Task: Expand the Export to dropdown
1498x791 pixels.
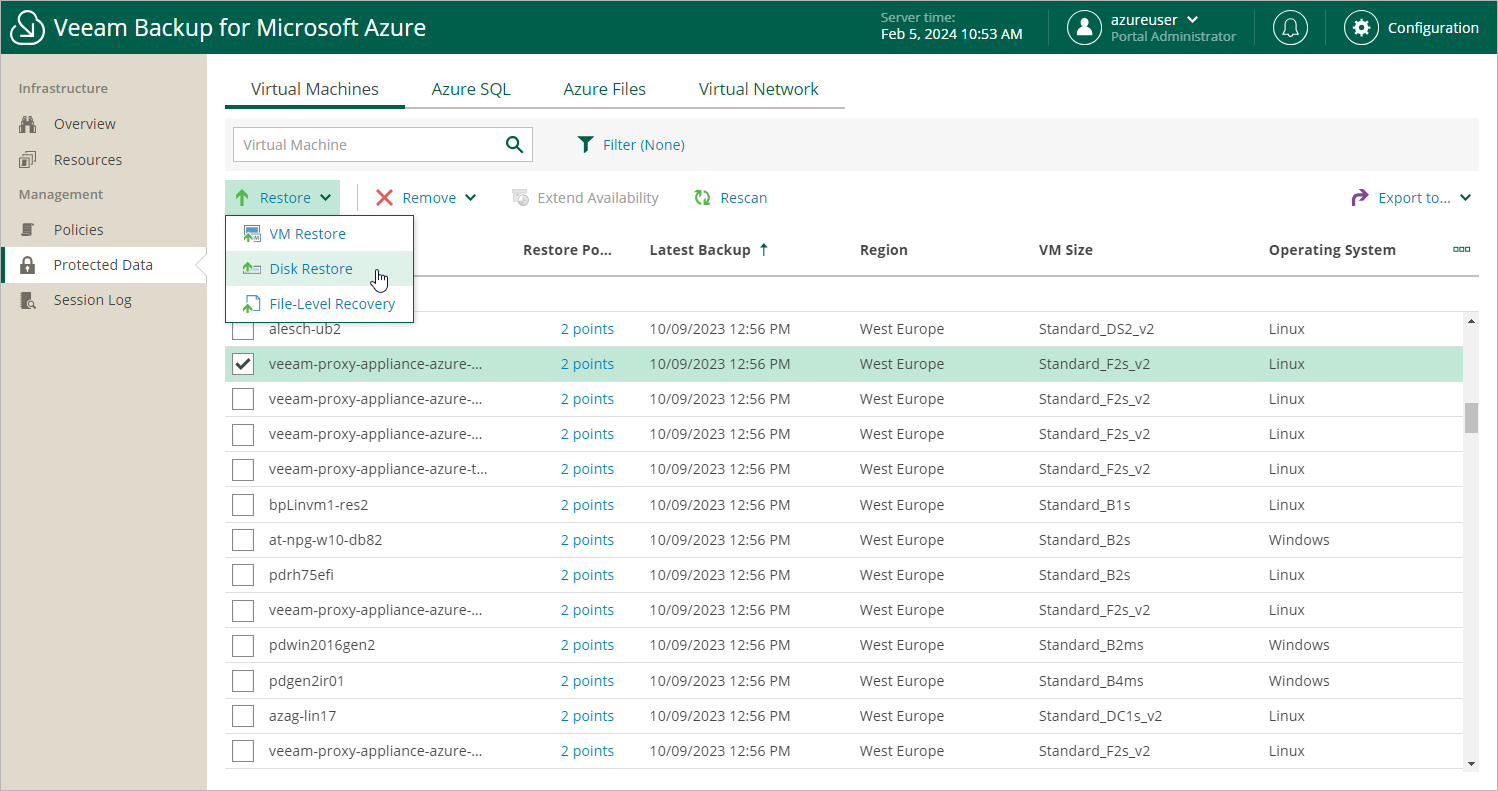Action: (x=1465, y=198)
